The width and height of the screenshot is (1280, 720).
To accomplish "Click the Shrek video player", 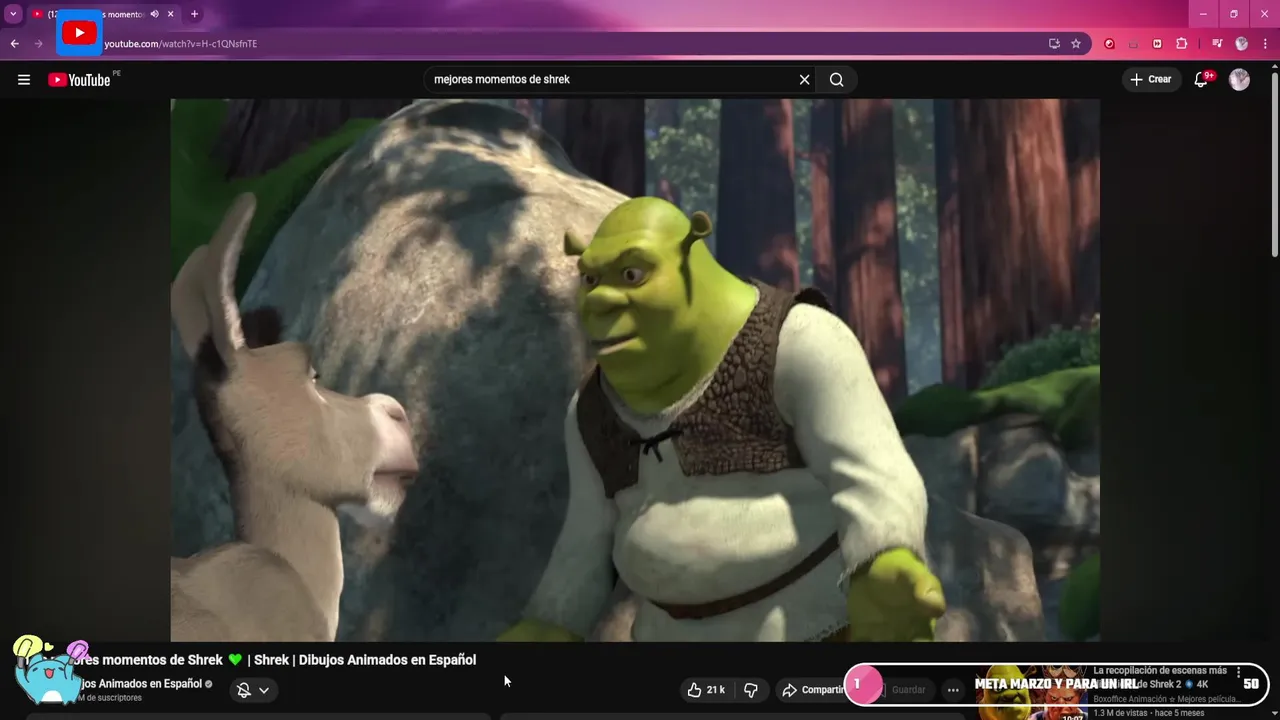I will 635,370.
